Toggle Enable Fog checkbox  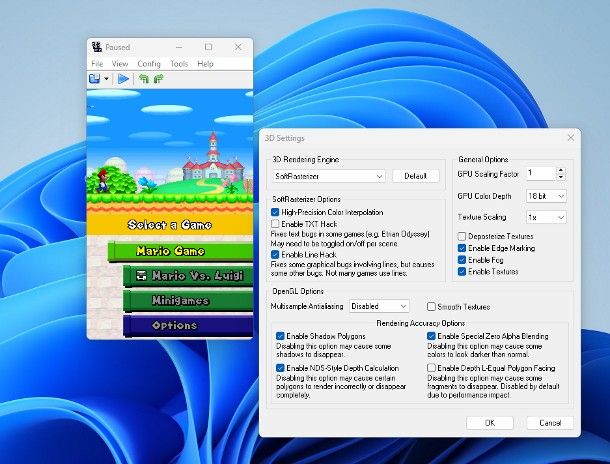click(463, 259)
